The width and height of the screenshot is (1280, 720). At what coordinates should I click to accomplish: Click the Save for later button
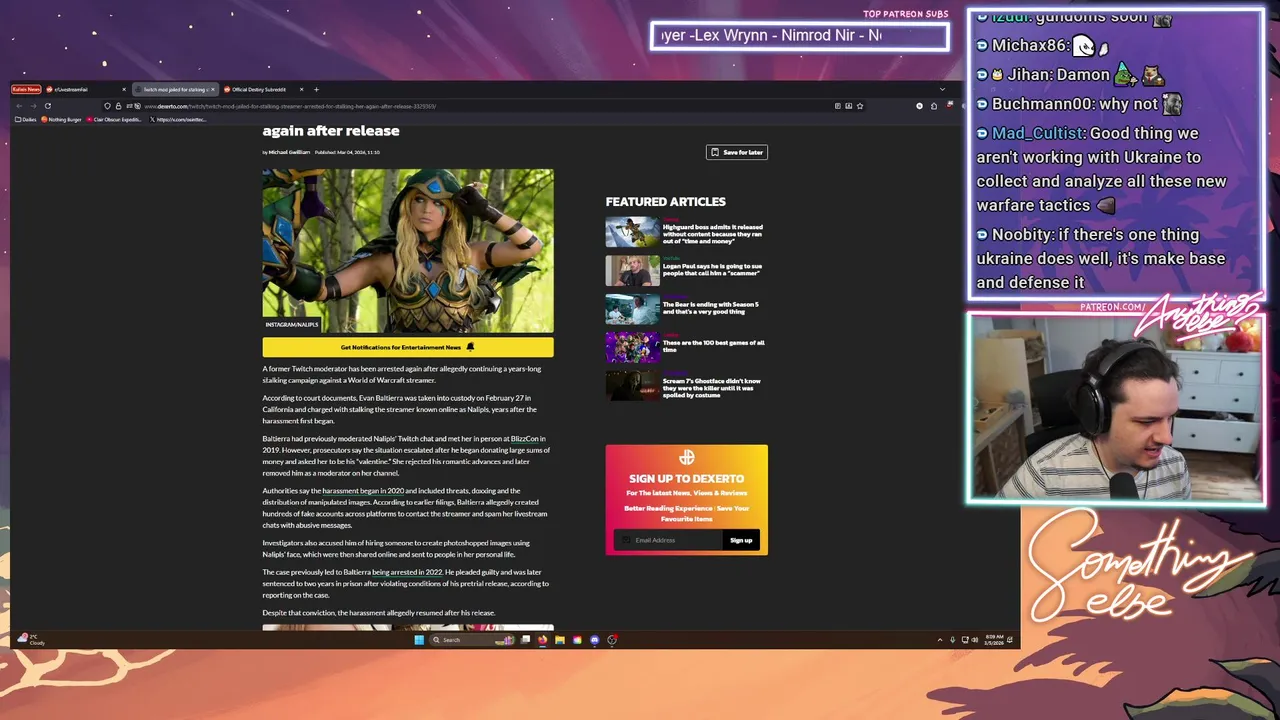click(737, 152)
